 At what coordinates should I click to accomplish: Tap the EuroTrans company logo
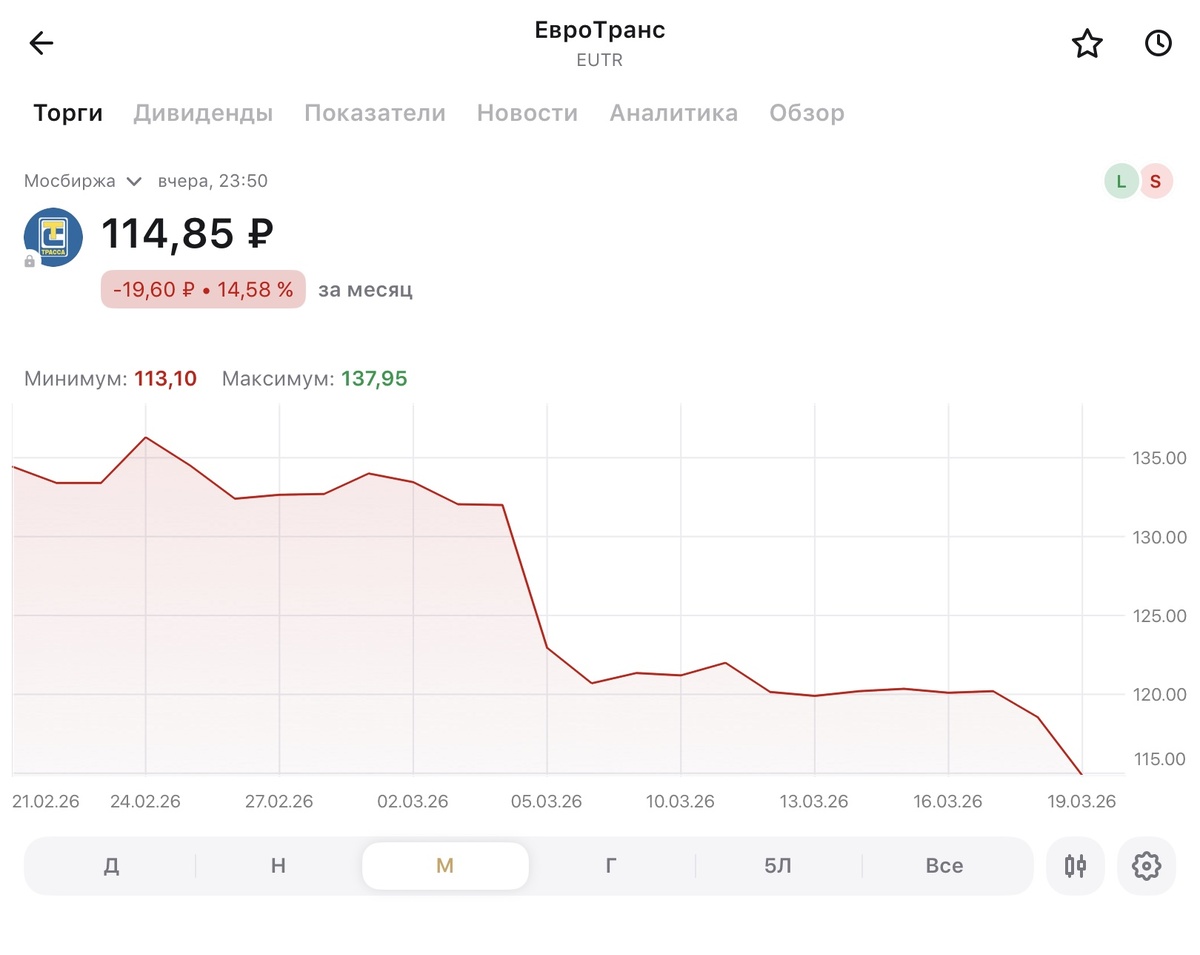(x=53, y=237)
